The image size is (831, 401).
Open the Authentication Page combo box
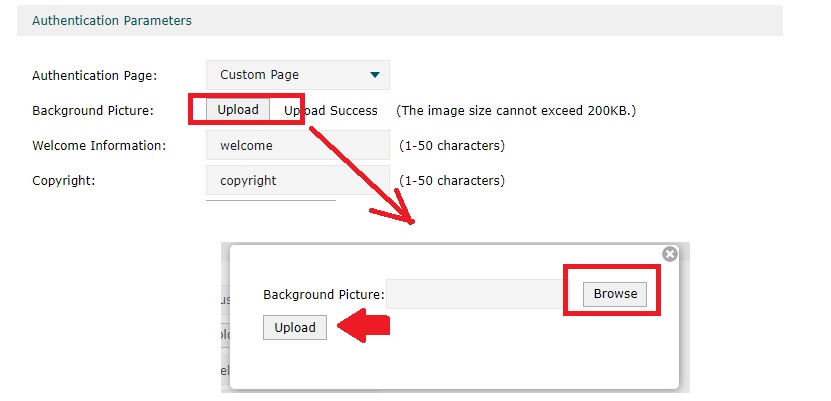(x=297, y=75)
